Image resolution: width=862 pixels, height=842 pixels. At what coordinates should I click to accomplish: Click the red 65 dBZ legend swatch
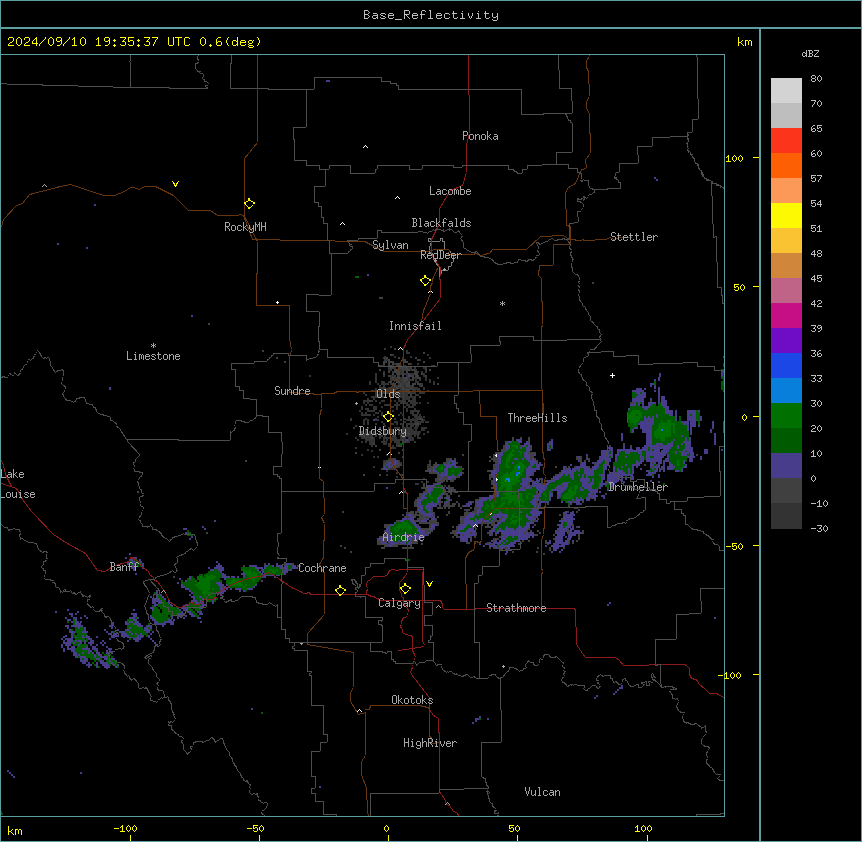click(786, 141)
